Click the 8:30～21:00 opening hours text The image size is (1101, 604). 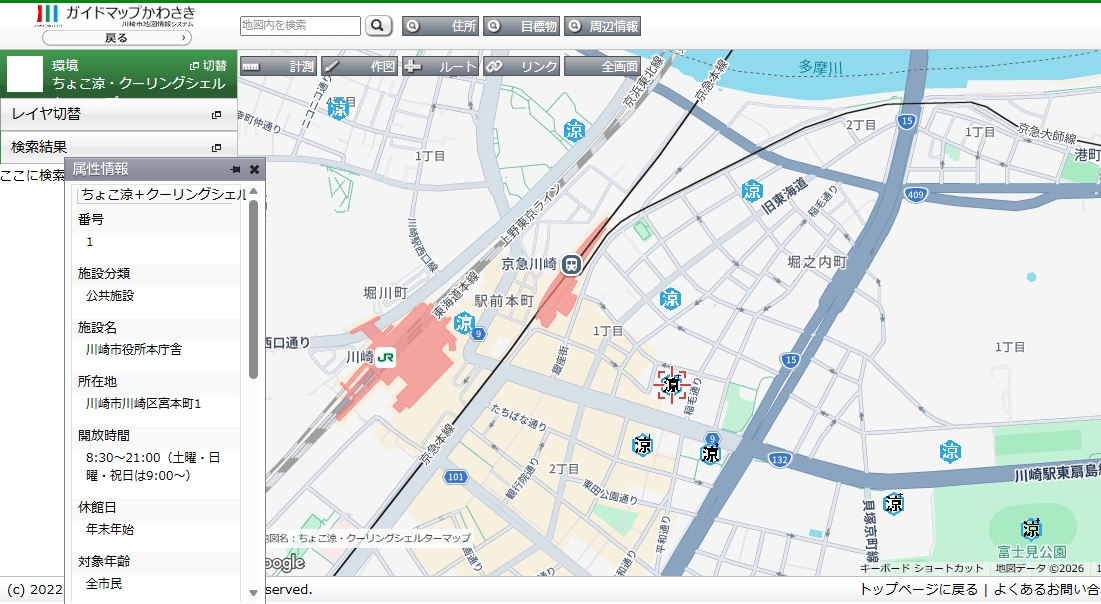tap(153, 466)
